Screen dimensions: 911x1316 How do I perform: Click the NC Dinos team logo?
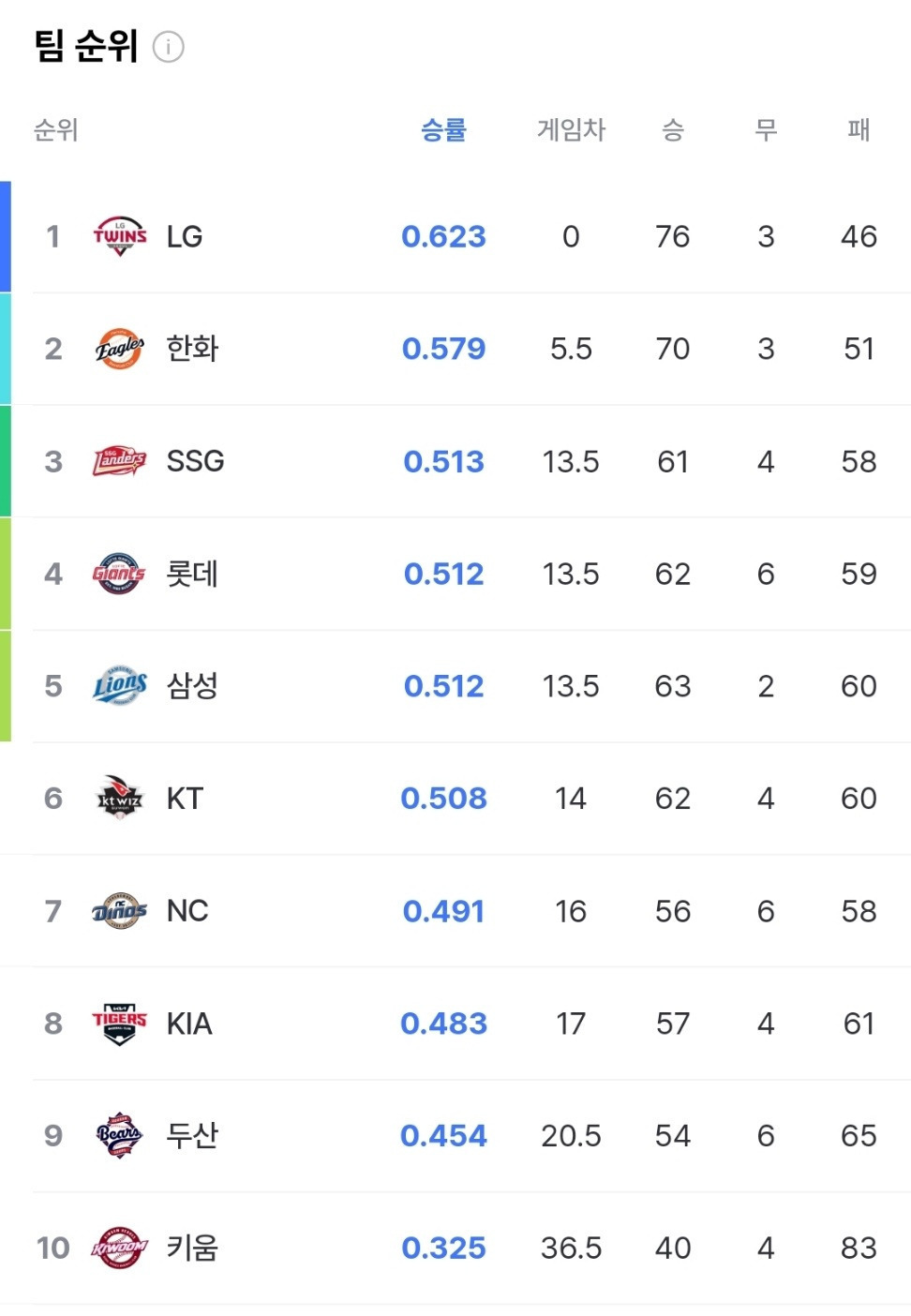point(120,911)
